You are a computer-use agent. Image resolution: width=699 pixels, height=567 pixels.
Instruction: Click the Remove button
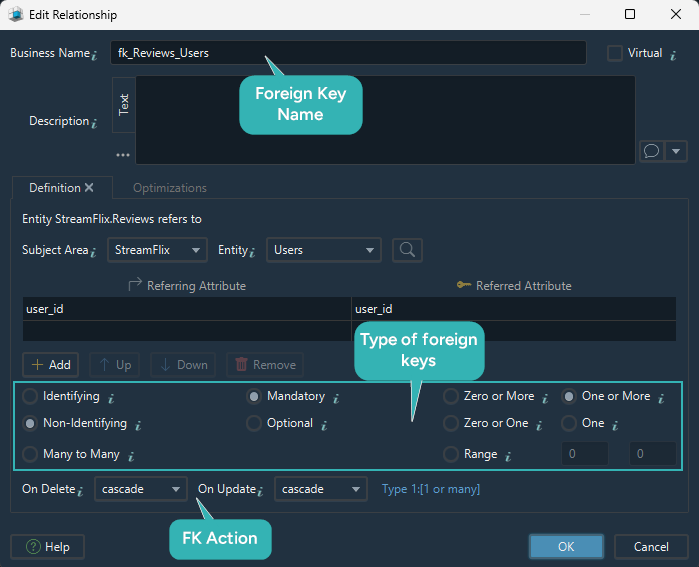coord(265,365)
